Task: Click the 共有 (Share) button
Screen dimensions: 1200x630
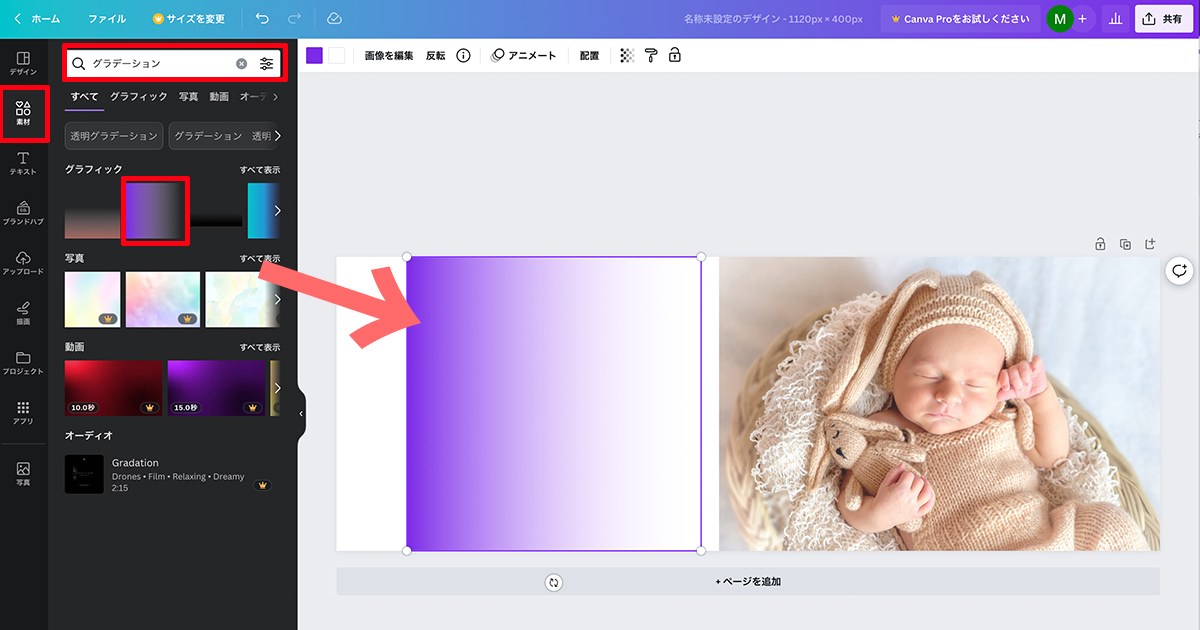Action: [x=1163, y=17]
